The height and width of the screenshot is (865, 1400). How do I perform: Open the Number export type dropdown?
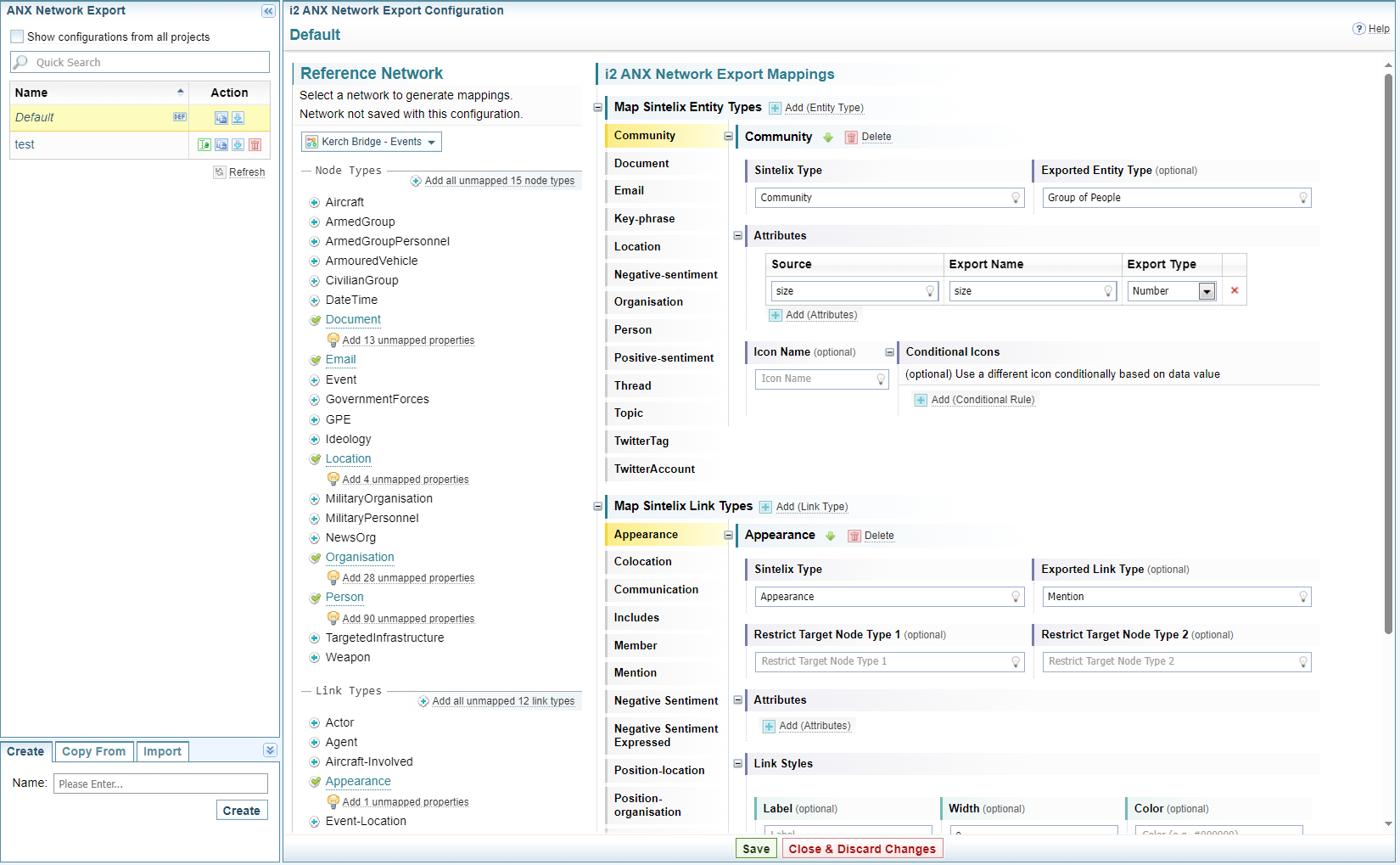(x=1206, y=292)
